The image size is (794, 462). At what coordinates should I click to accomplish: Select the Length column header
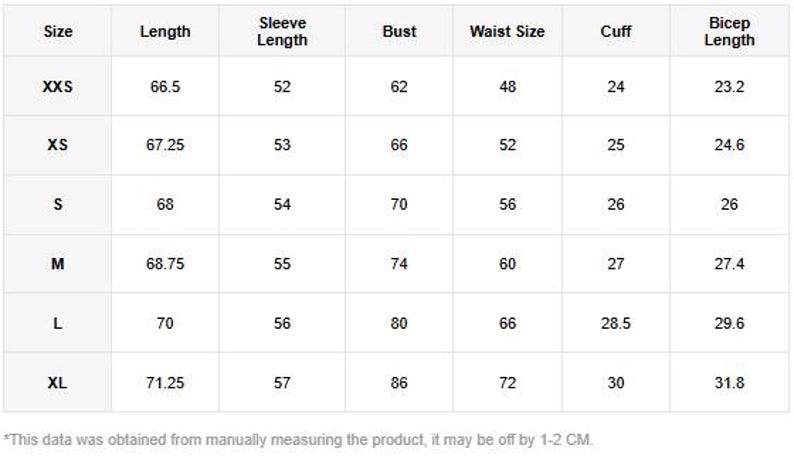pos(165,31)
